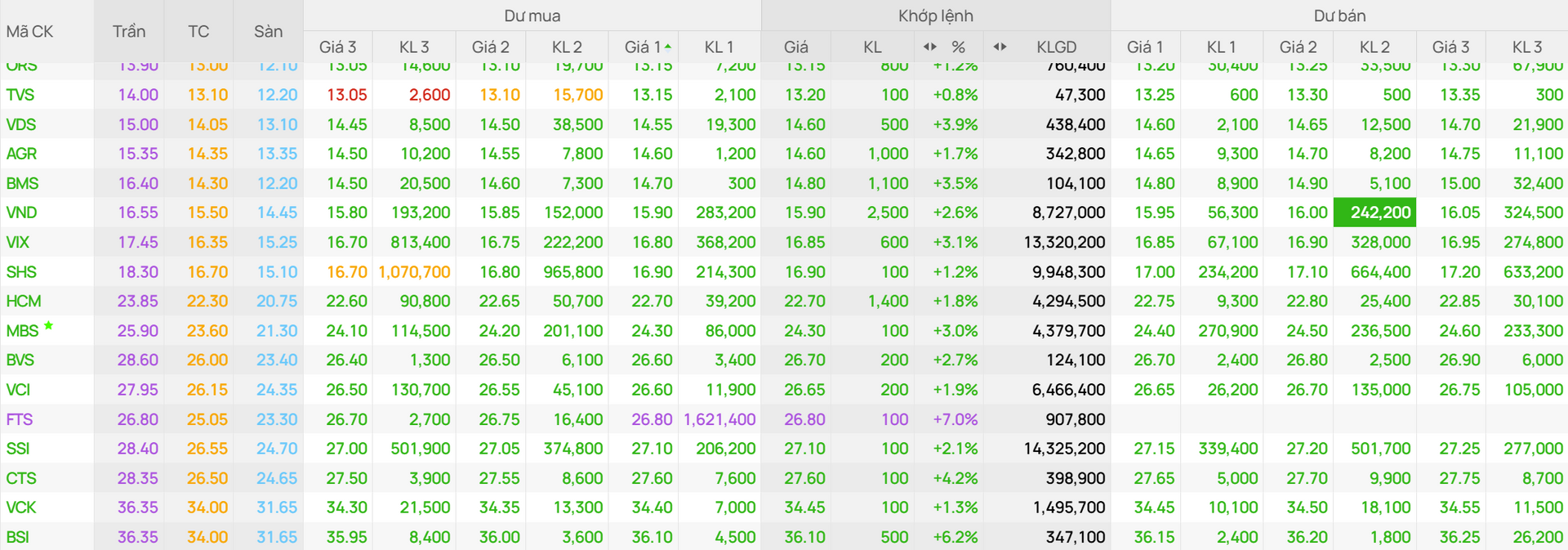Open the VCI ticker symbol
The width and height of the screenshot is (1568, 550).
[x=18, y=389]
